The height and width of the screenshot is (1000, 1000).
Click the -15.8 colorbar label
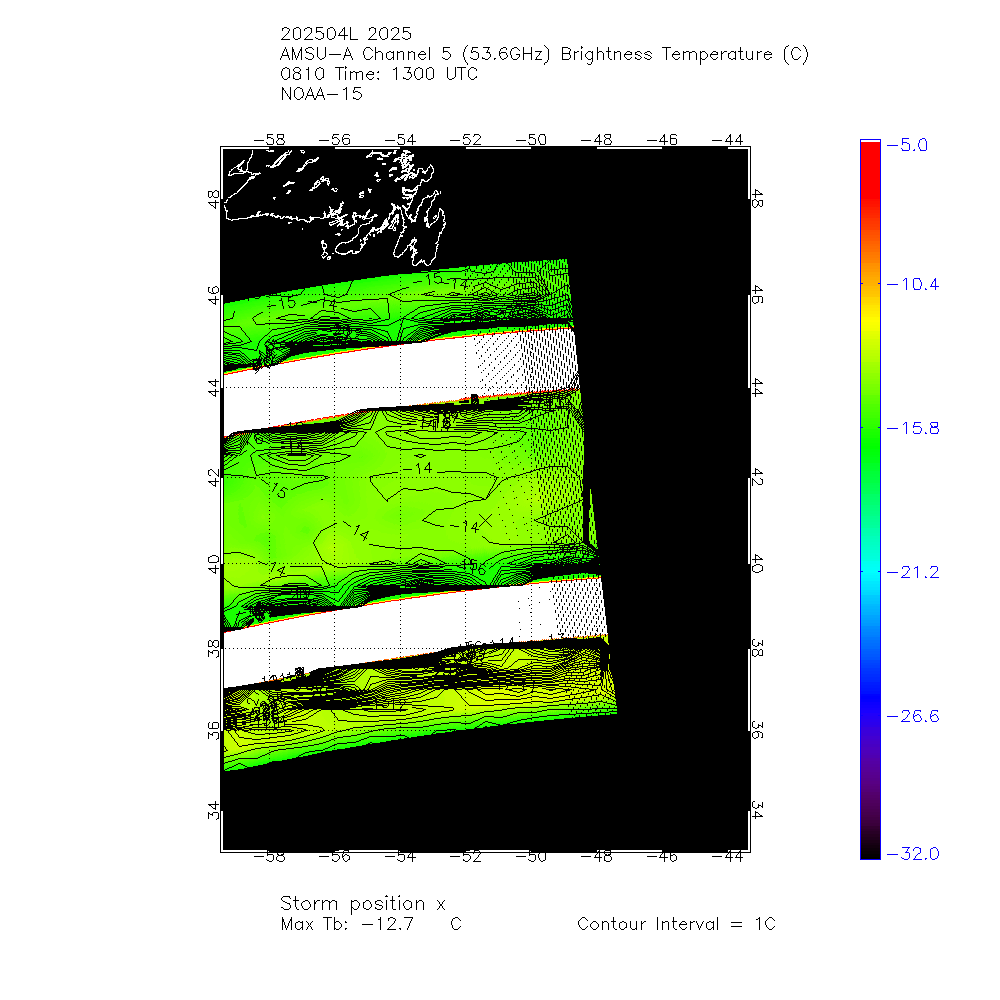click(913, 428)
